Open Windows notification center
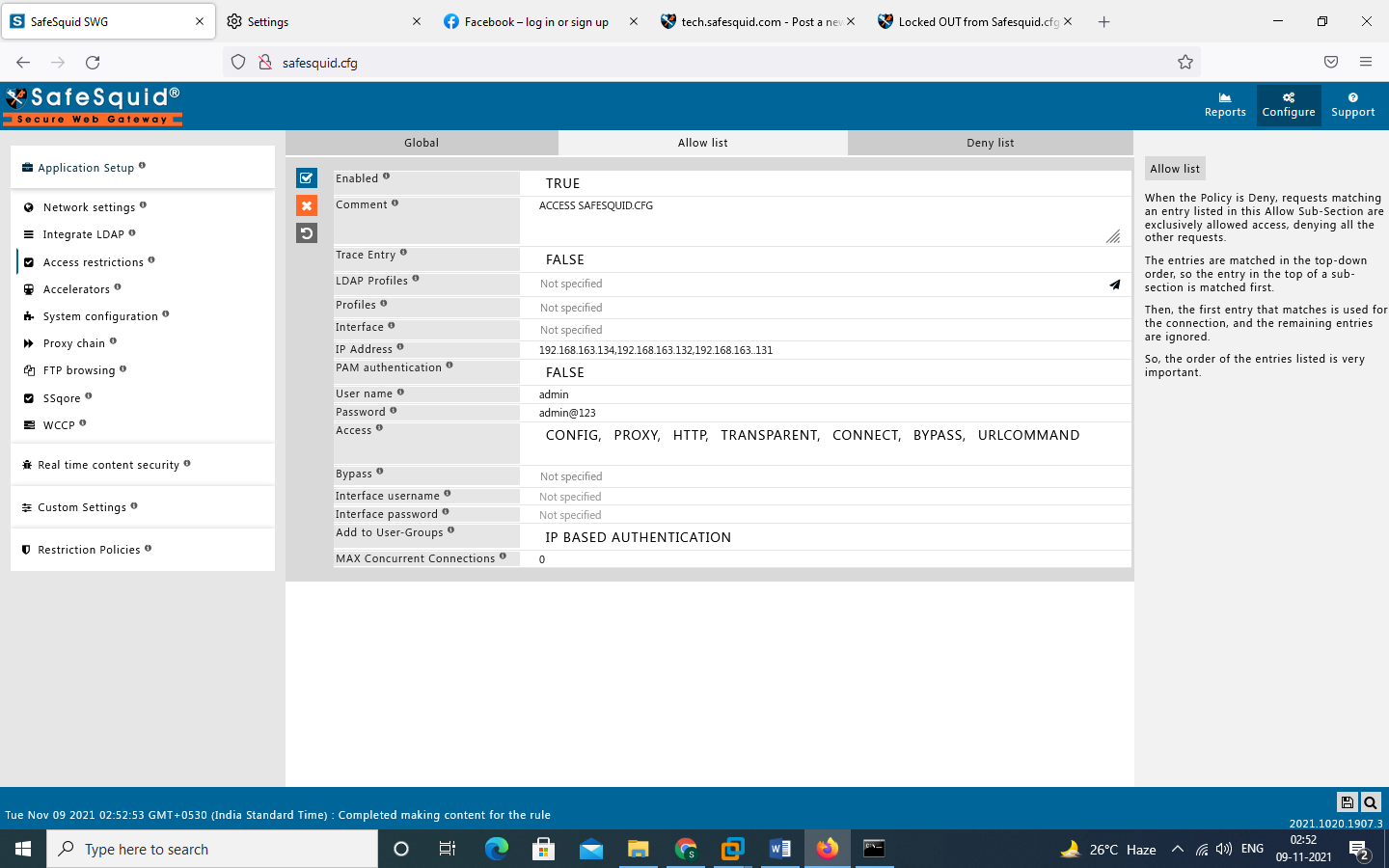This screenshot has height=868, width=1389. click(x=1360, y=850)
